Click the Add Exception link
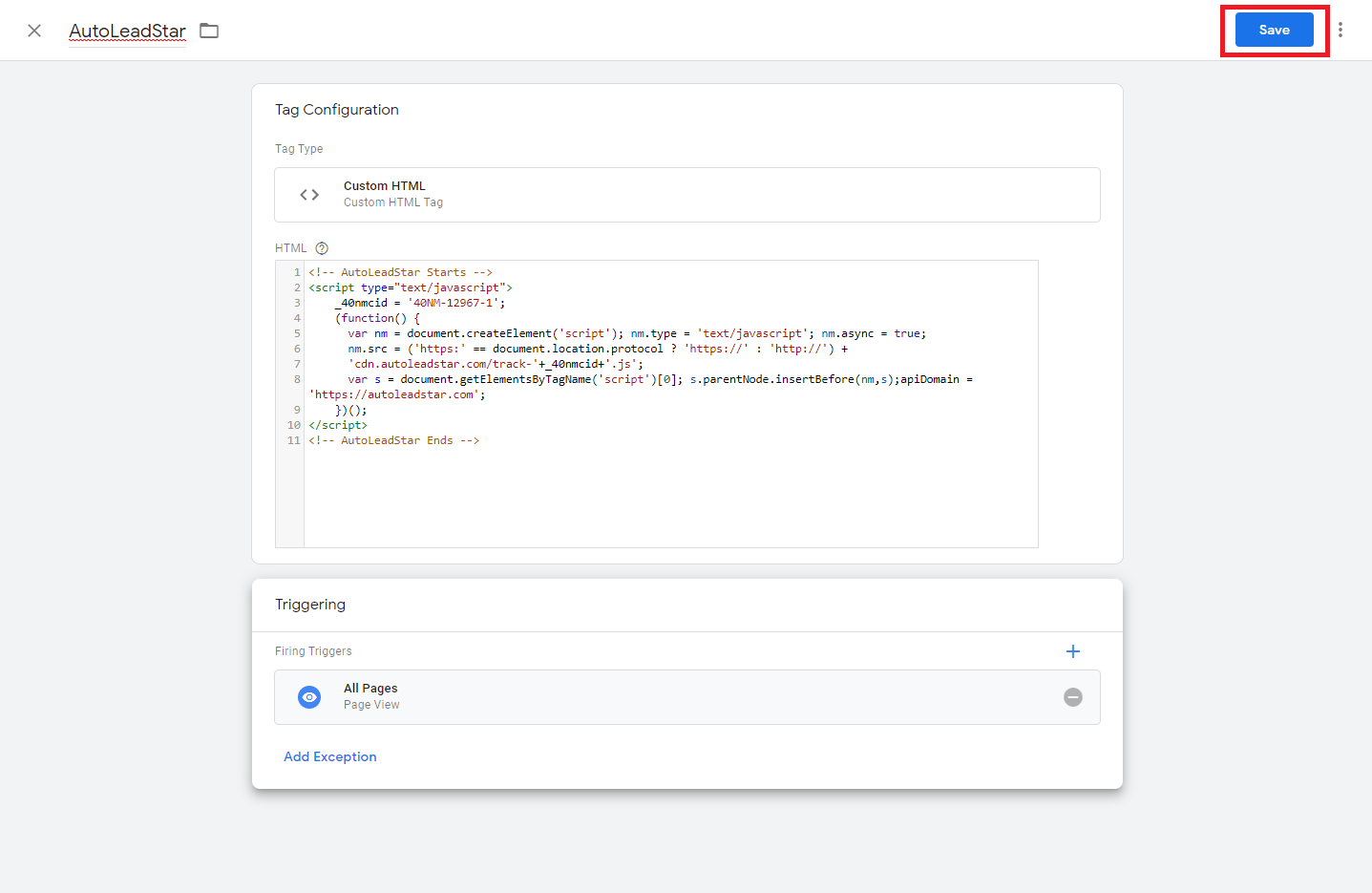This screenshot has height=893, width=1372. coord(330,756)
